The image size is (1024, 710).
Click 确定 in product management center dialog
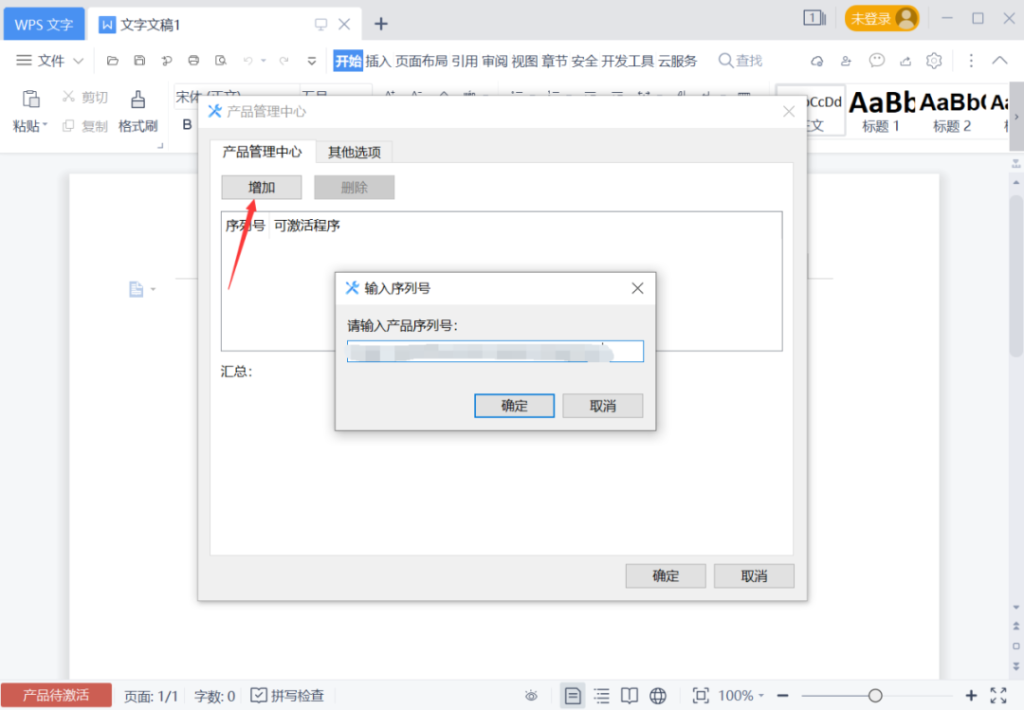point(665,576)
